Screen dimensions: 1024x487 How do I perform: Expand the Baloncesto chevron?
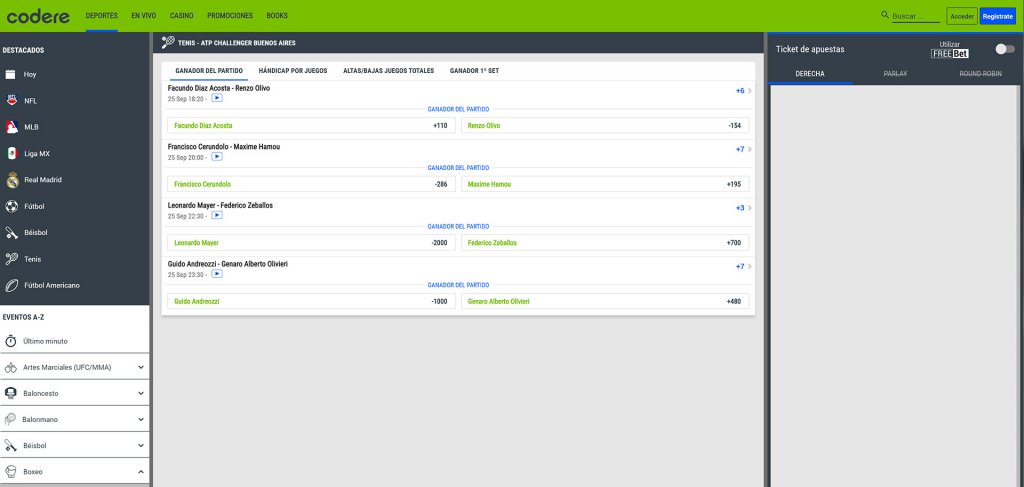(141, 394)
